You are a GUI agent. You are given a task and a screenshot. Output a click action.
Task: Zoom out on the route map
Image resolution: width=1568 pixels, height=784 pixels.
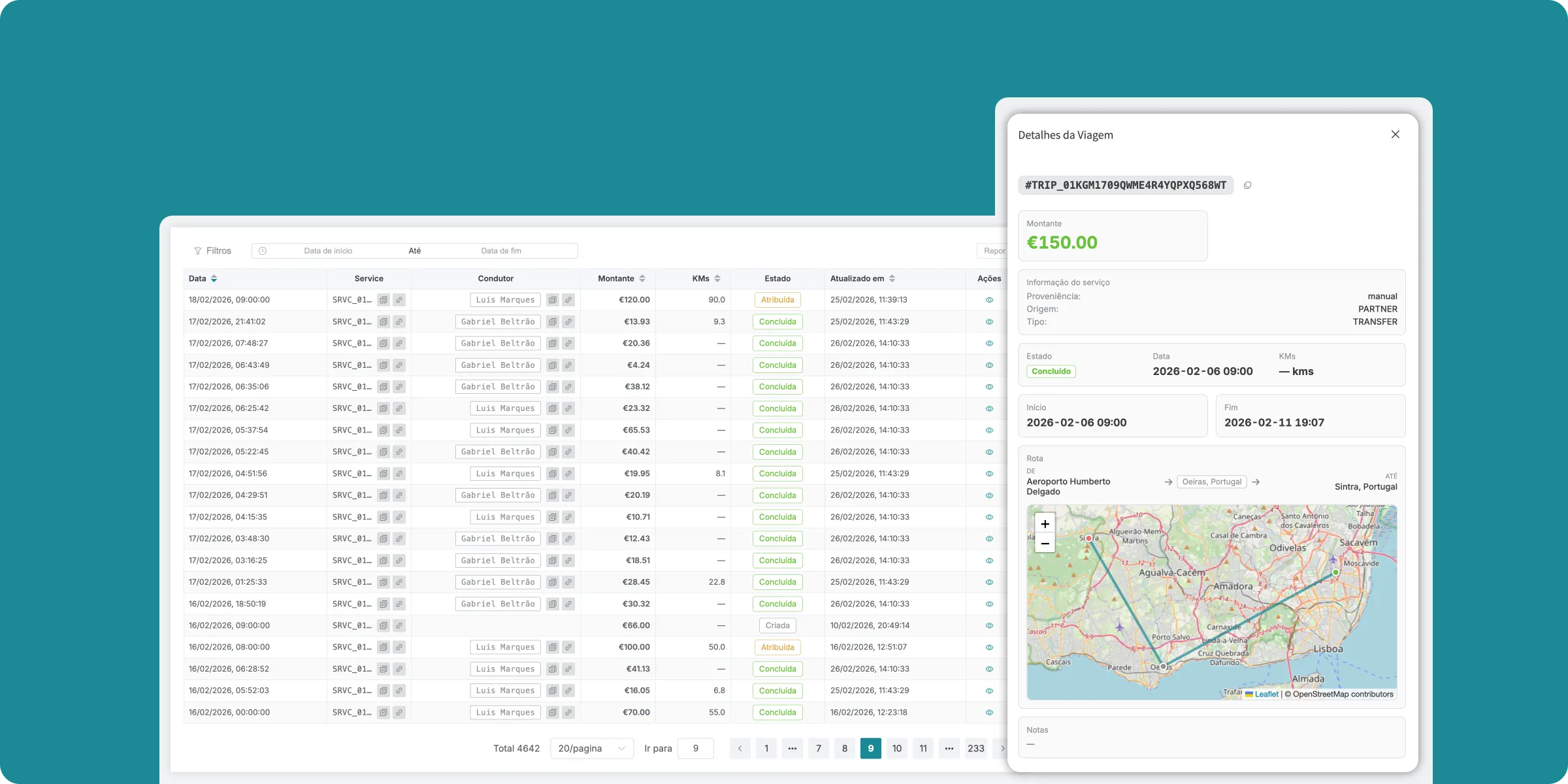point(1045,543)
